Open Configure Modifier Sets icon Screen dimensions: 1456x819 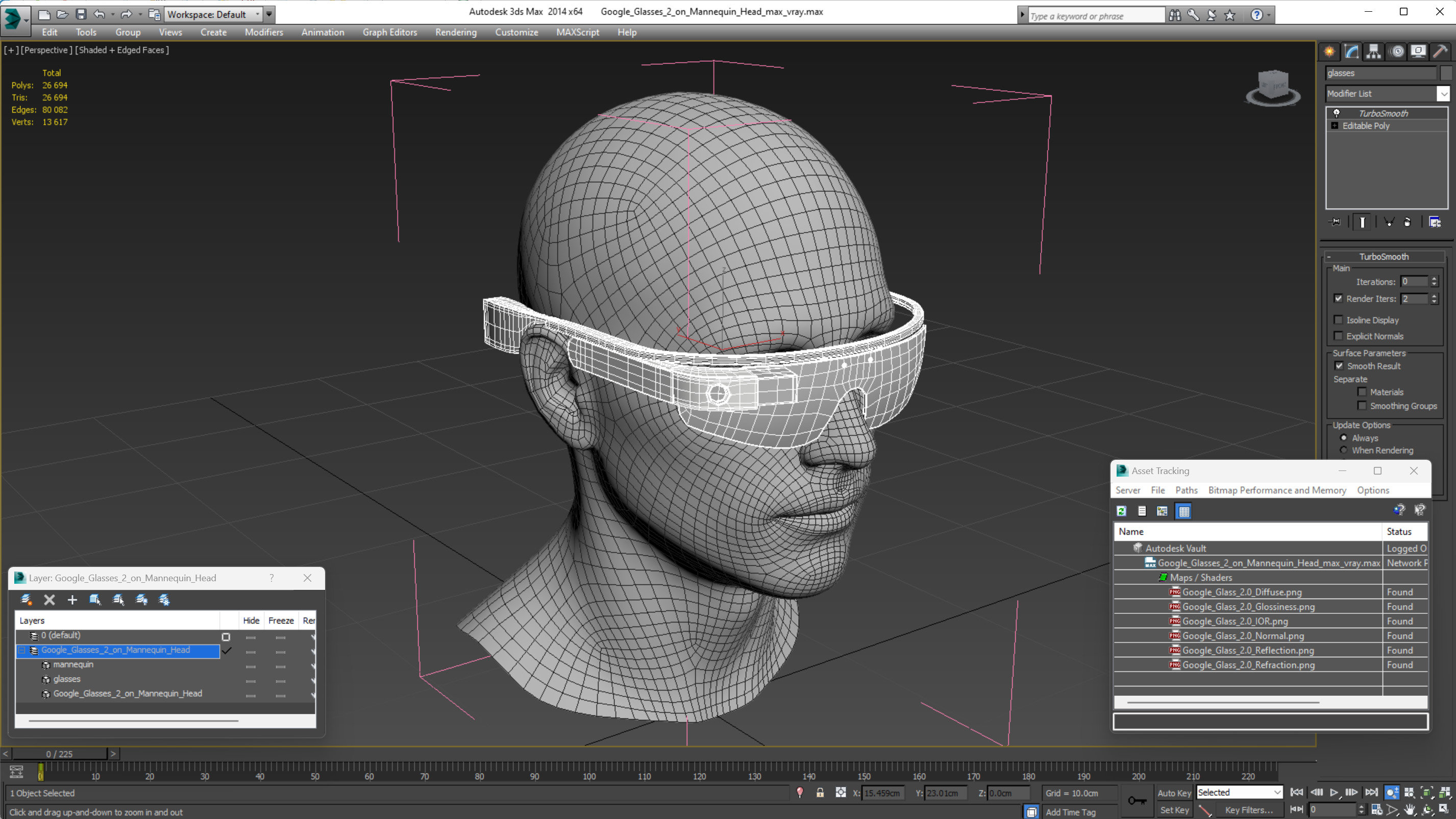pos(1435,221)
